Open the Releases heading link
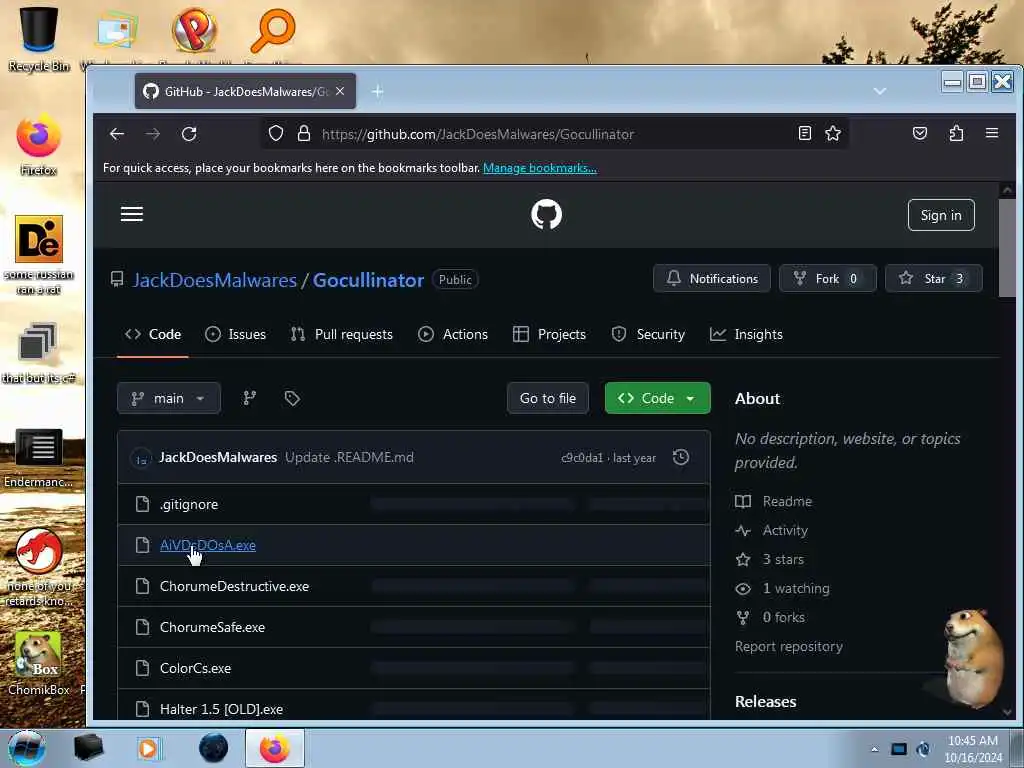 point(765,701)
